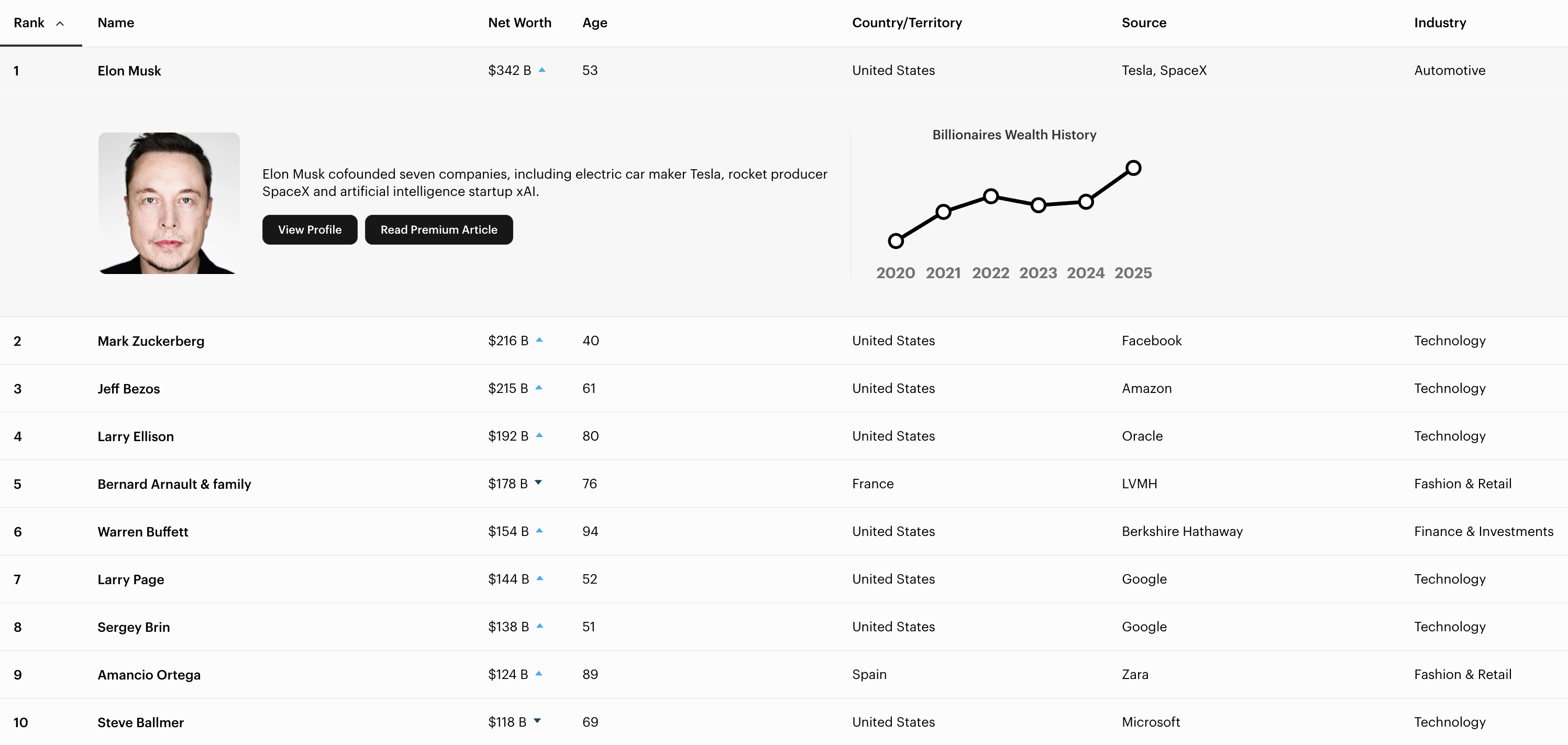Click Mark Zuckerberg's net worth up arrow

tap(539, 340)
